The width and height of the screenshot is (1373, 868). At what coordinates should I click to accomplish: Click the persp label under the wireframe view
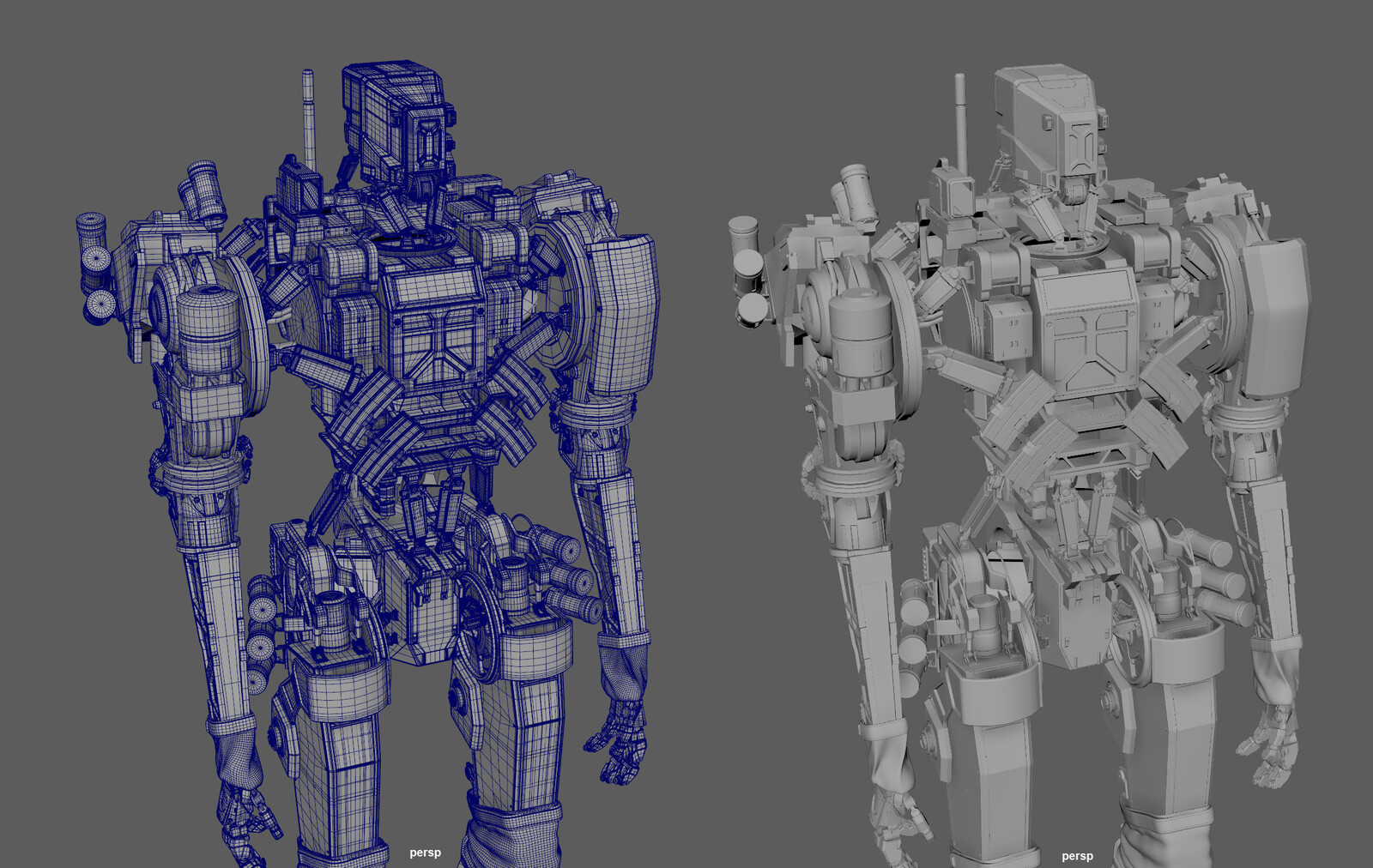(x=426, y=853)
